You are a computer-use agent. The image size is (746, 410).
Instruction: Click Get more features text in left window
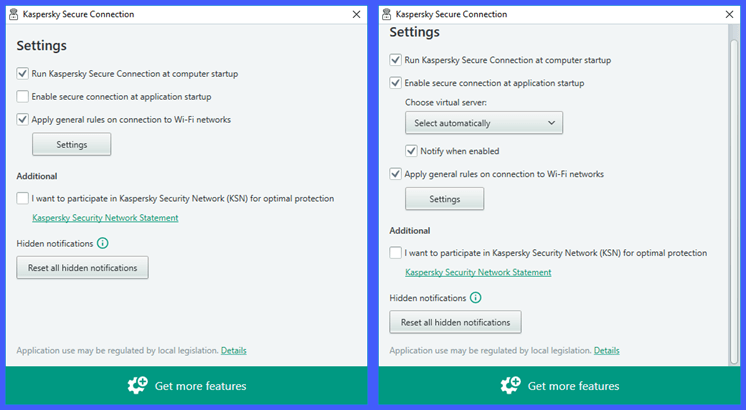pos(200,386)
